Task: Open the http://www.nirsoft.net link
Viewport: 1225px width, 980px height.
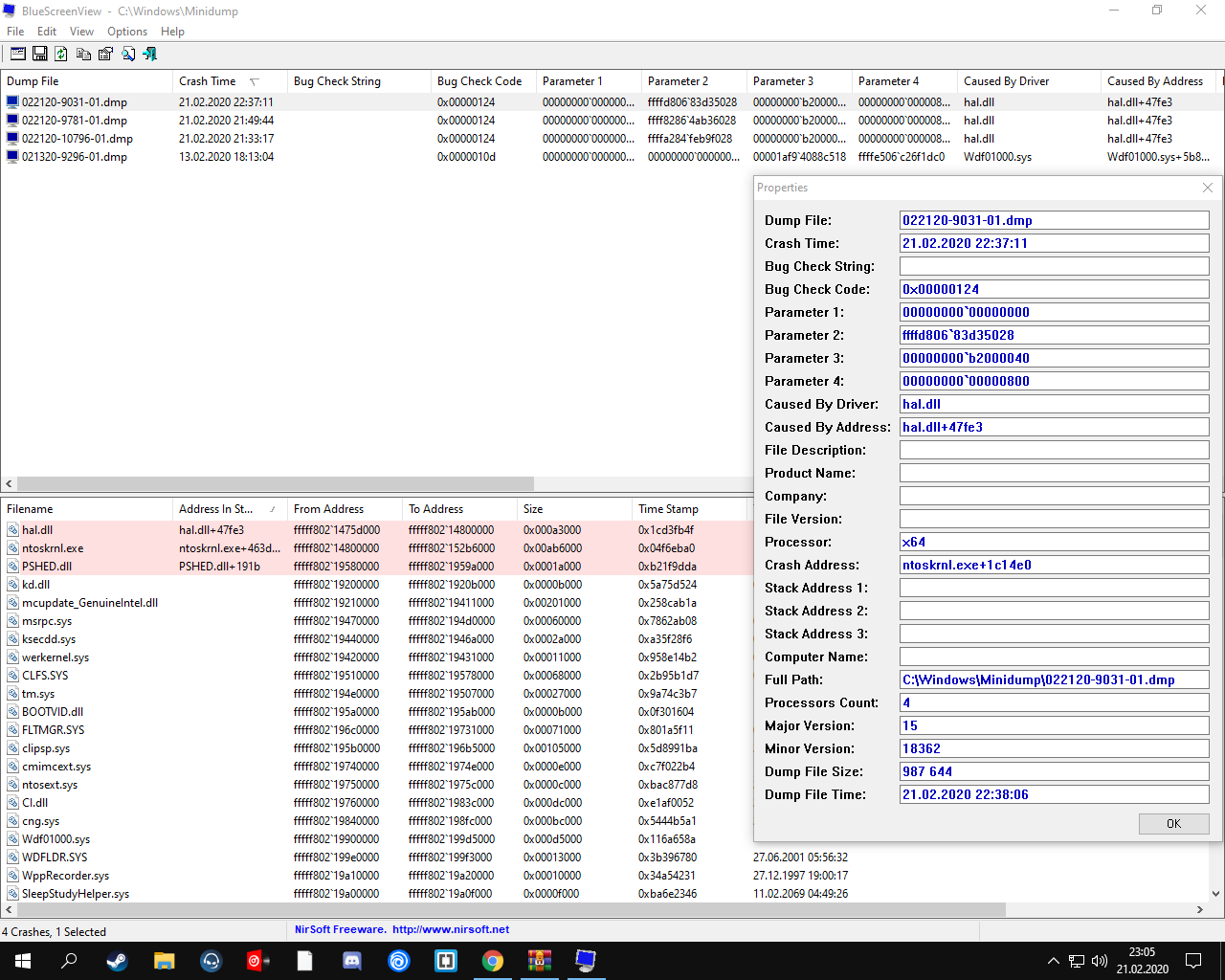Action: pos(451,929)
